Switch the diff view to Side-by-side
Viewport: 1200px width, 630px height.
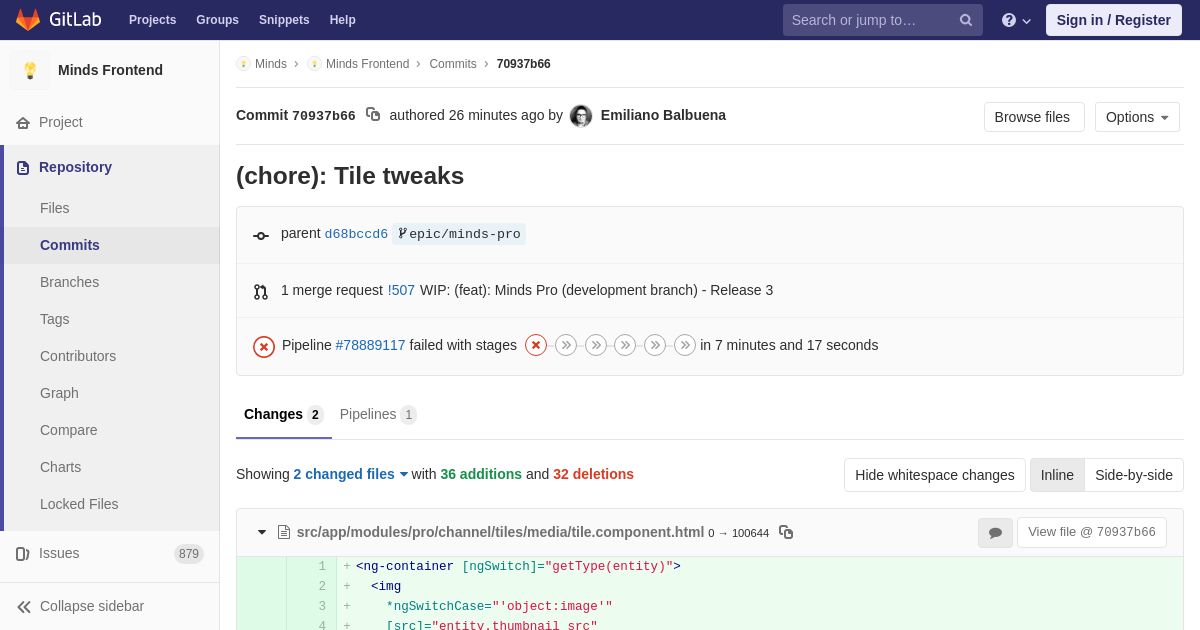coord(1133,475)
